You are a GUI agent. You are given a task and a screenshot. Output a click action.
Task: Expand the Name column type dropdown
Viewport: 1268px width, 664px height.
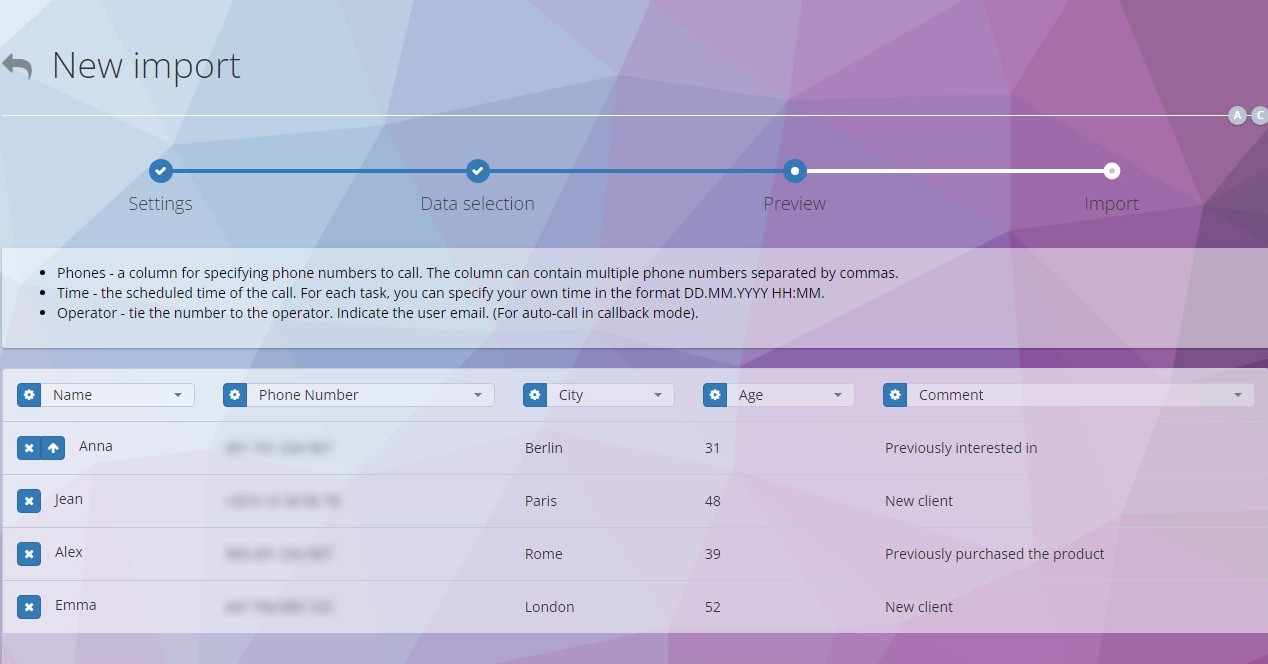pyautogui.click(x=118, y=395)
